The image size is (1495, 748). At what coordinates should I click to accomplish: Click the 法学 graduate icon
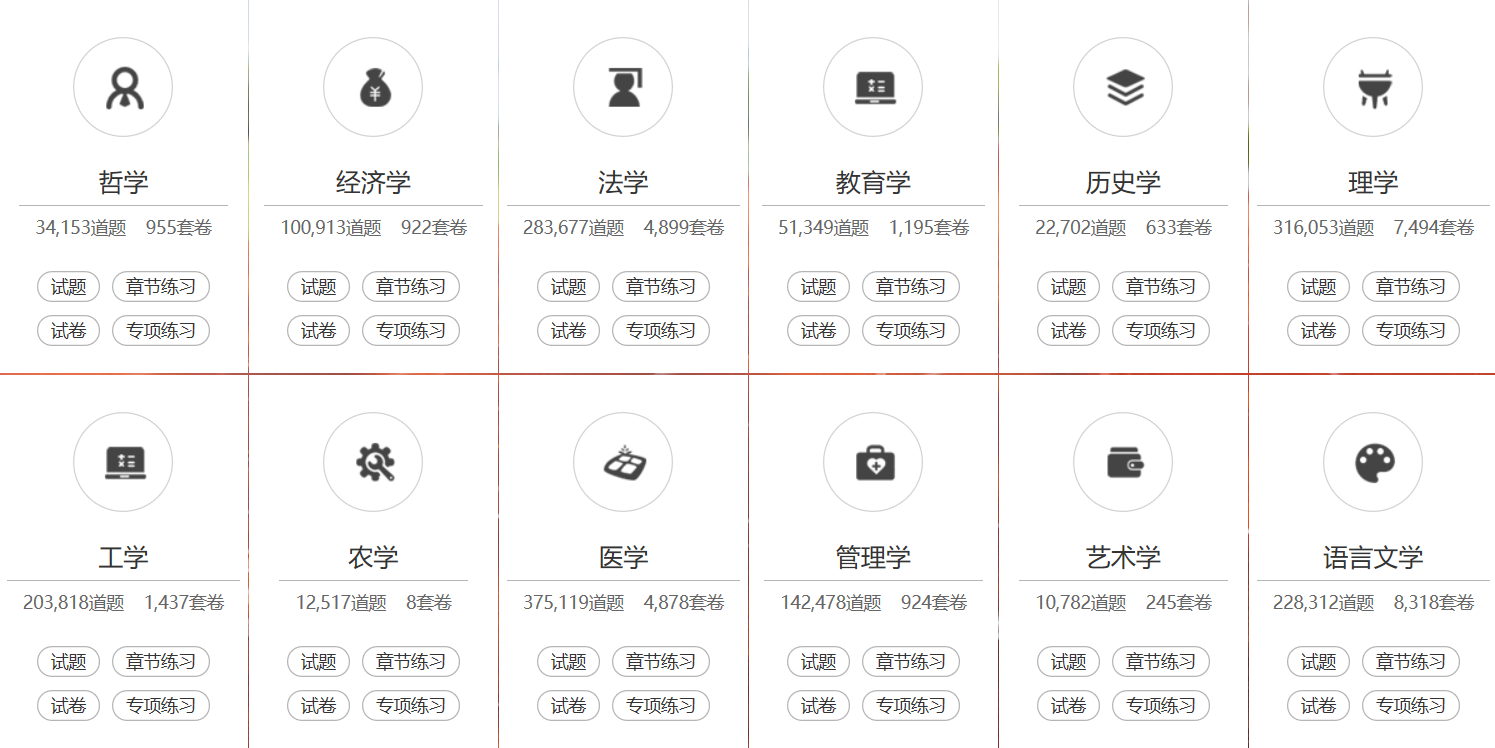(x=623, y=88)
